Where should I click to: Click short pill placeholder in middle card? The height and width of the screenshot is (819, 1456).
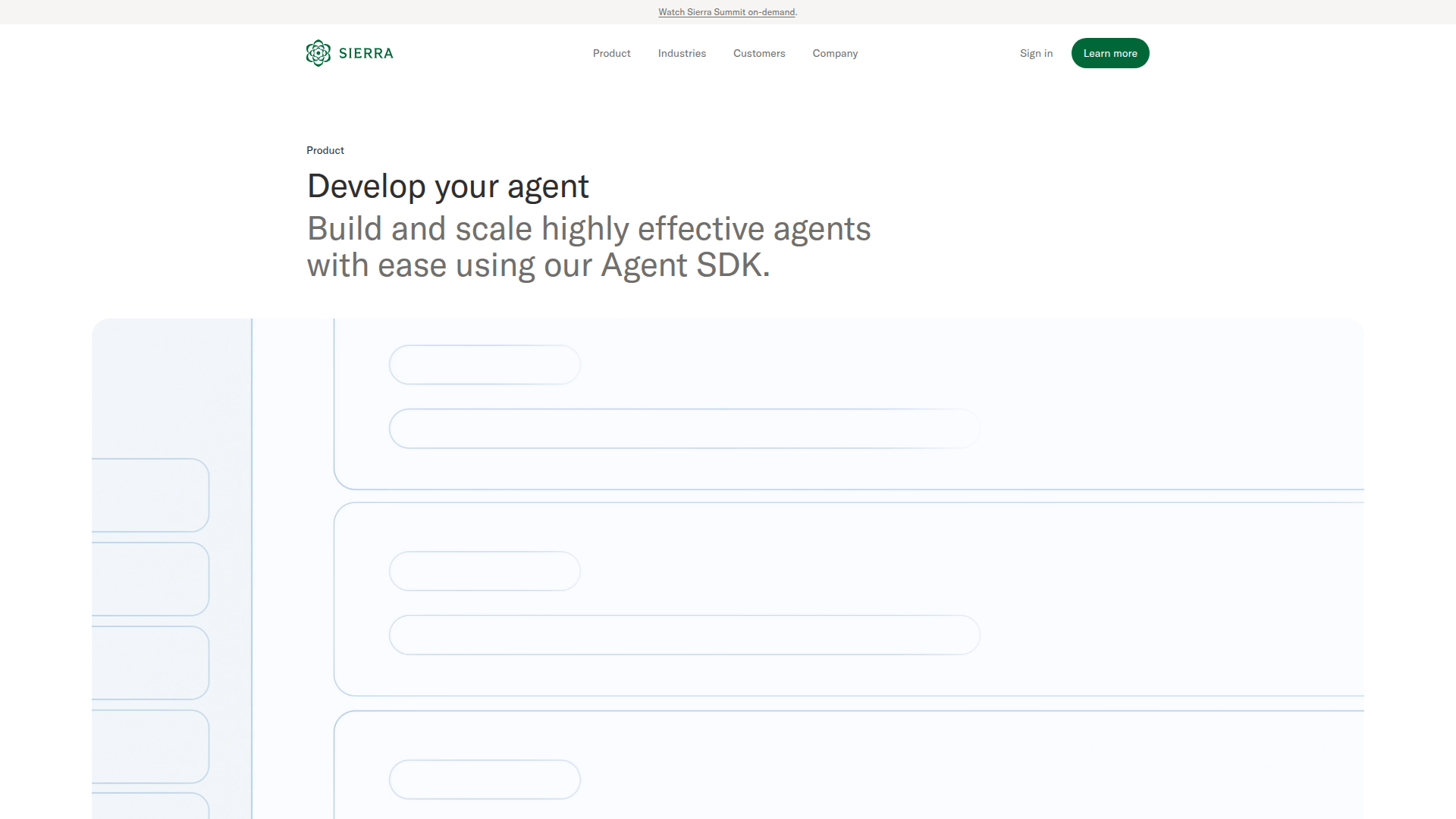click(485, 571)
